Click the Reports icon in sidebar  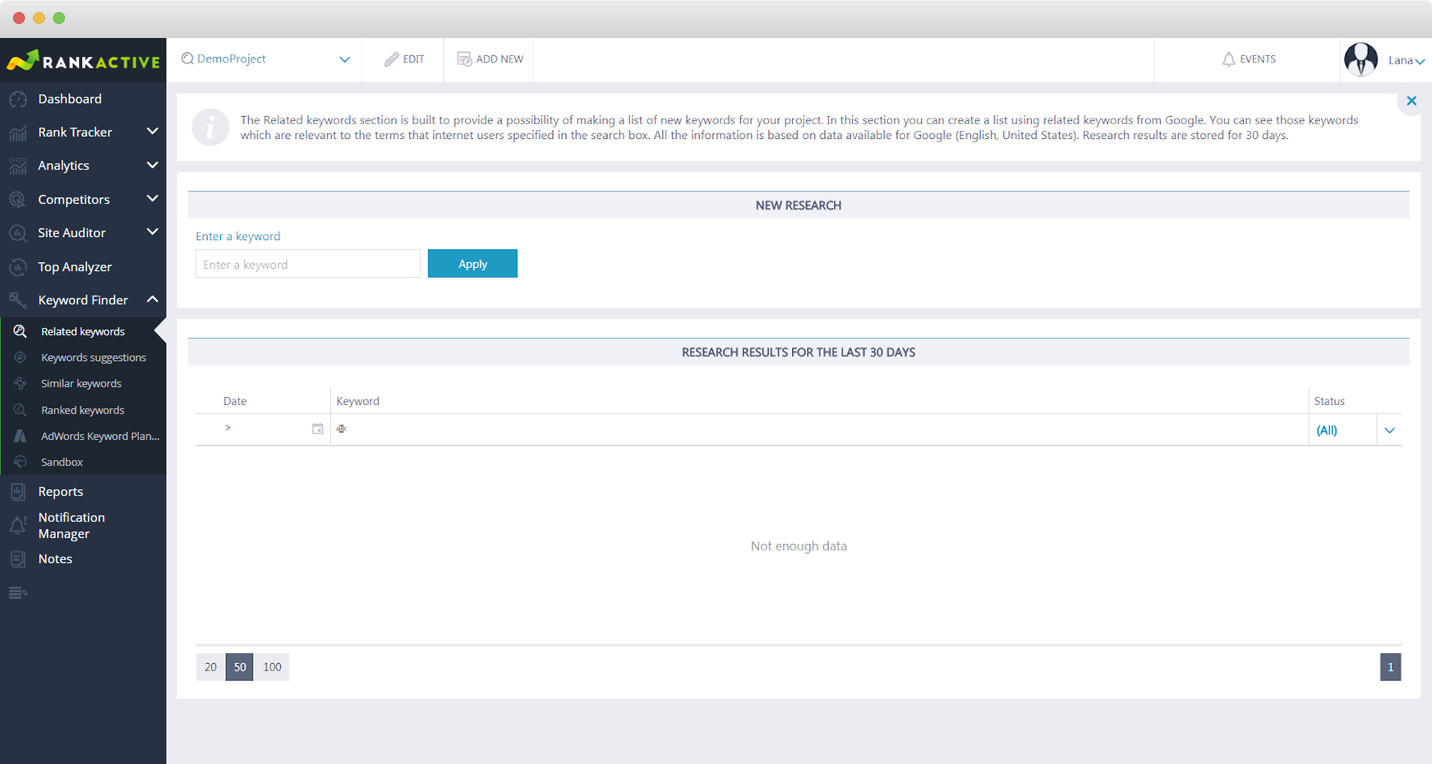tap(17, 492)
